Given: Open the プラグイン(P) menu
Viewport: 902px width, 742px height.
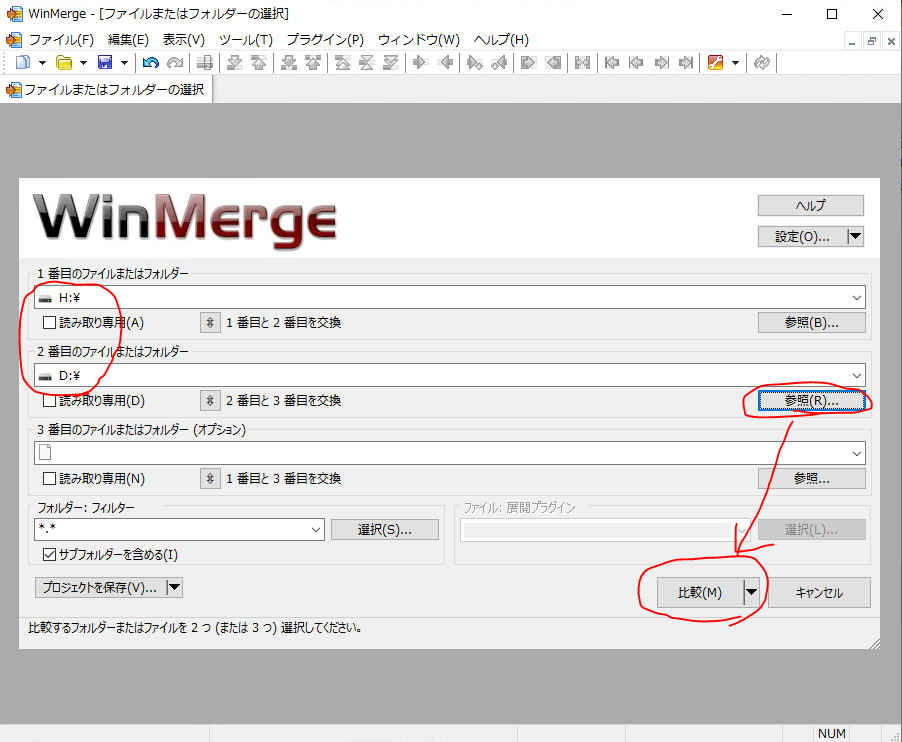Looking at the screenshot, I should tap(325, 40).
